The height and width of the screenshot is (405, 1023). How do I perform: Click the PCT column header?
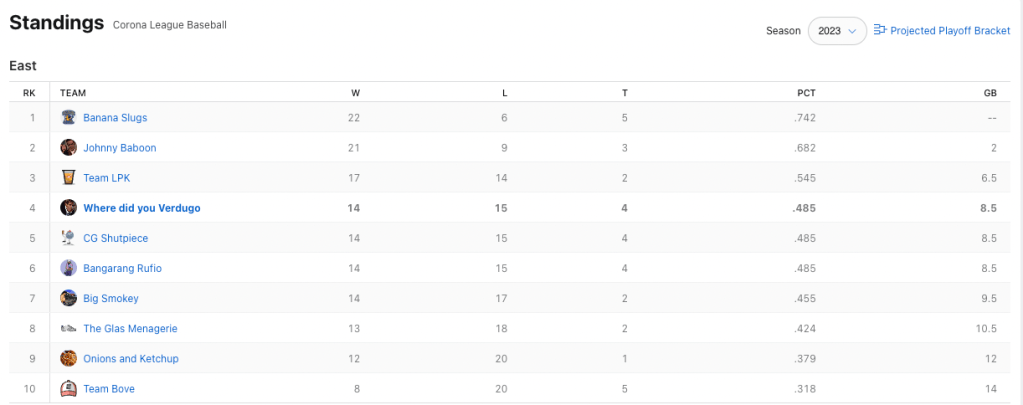click(x=806, y=93)
